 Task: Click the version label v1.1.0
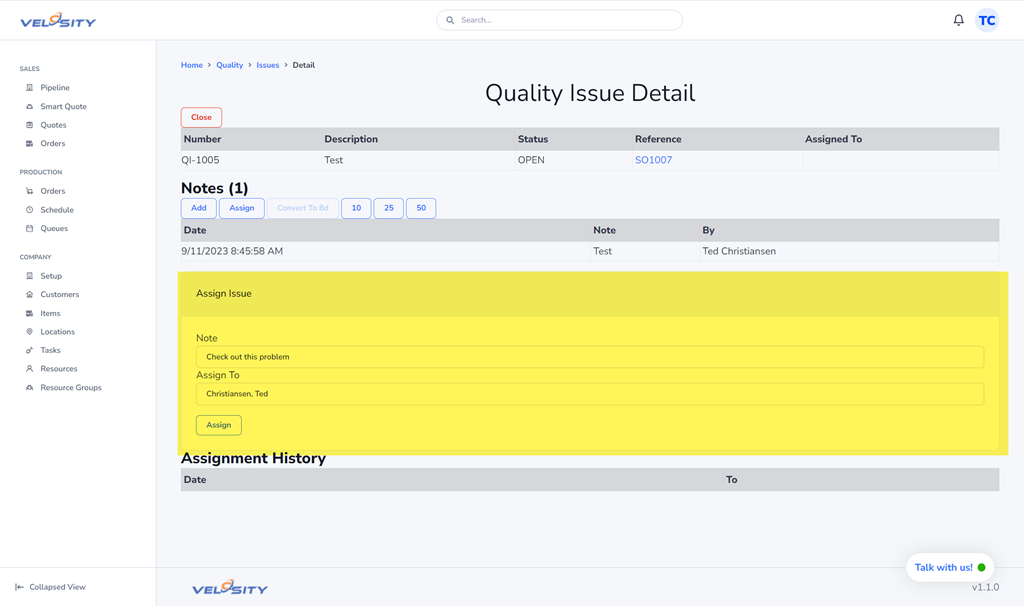pos(985,588)
